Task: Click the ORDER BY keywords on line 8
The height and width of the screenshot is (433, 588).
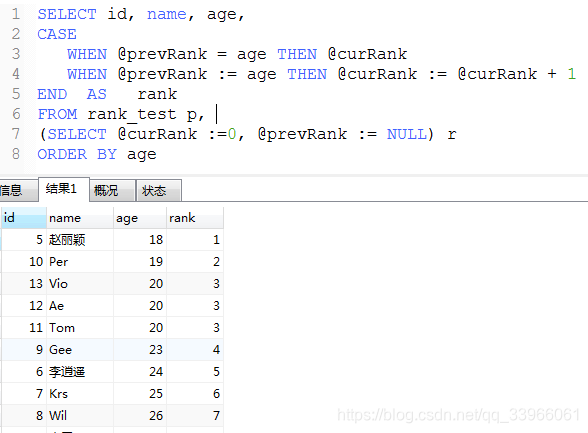Action: 77,154
